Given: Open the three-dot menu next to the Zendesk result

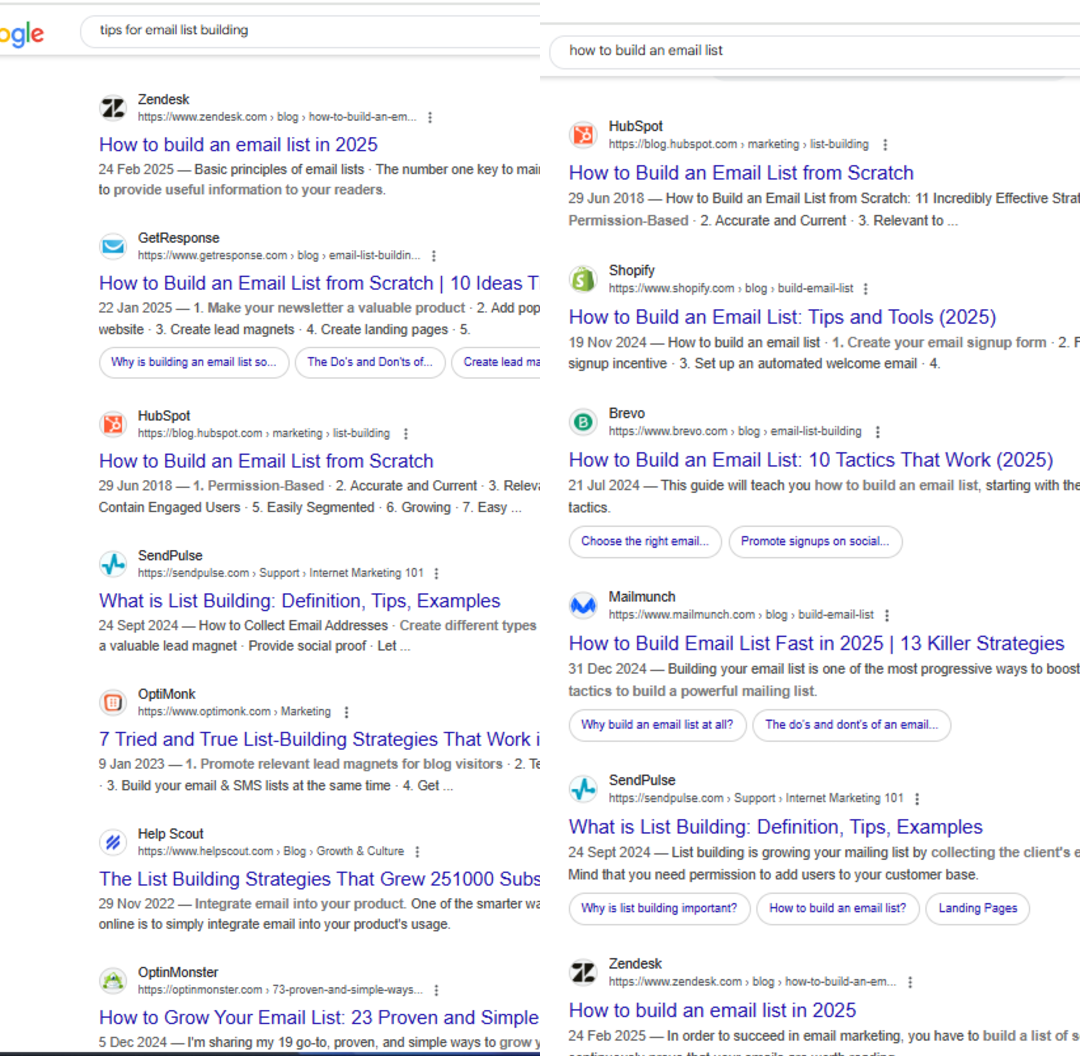Looking at the screenshot, I should [430, 117].
